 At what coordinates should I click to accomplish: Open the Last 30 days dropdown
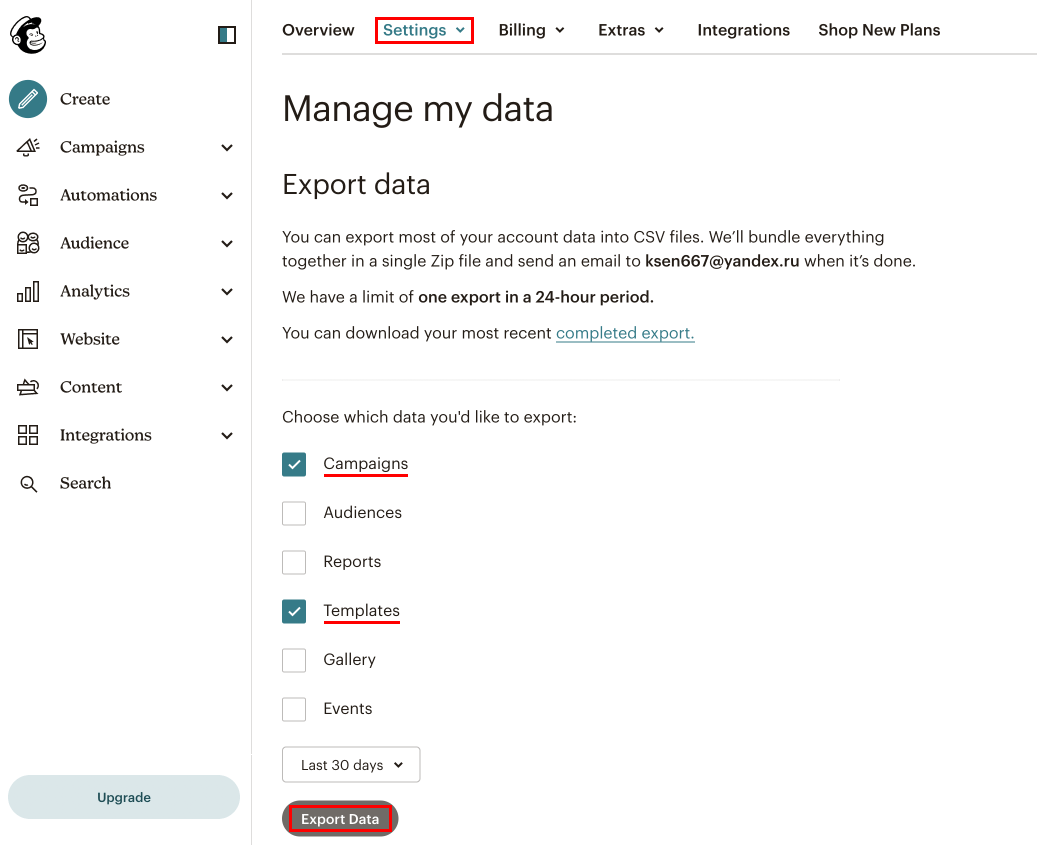tap(350, 764)
